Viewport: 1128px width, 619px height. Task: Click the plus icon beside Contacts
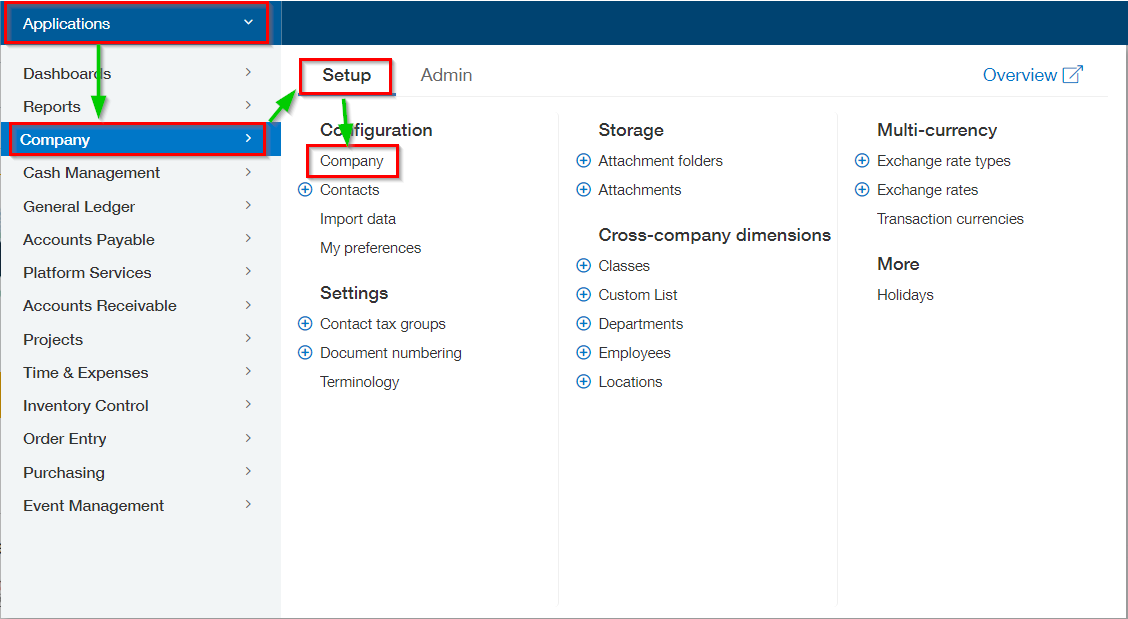[305, 189]
